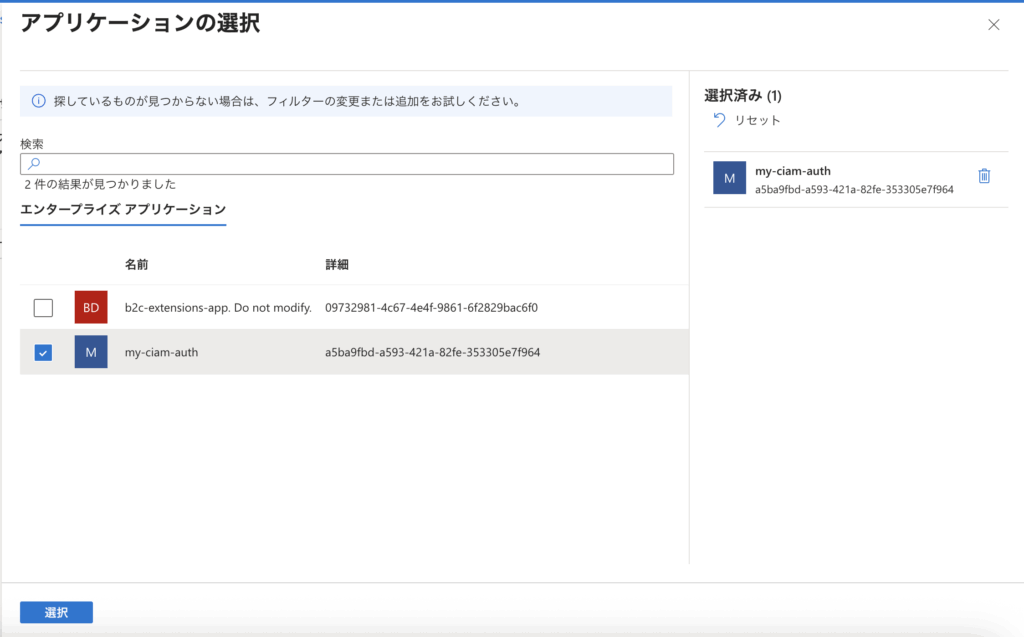This screenshot has height=637, width=1024.
Task: Click the magnifier icon in search box
Action: [x=33, y=164]
